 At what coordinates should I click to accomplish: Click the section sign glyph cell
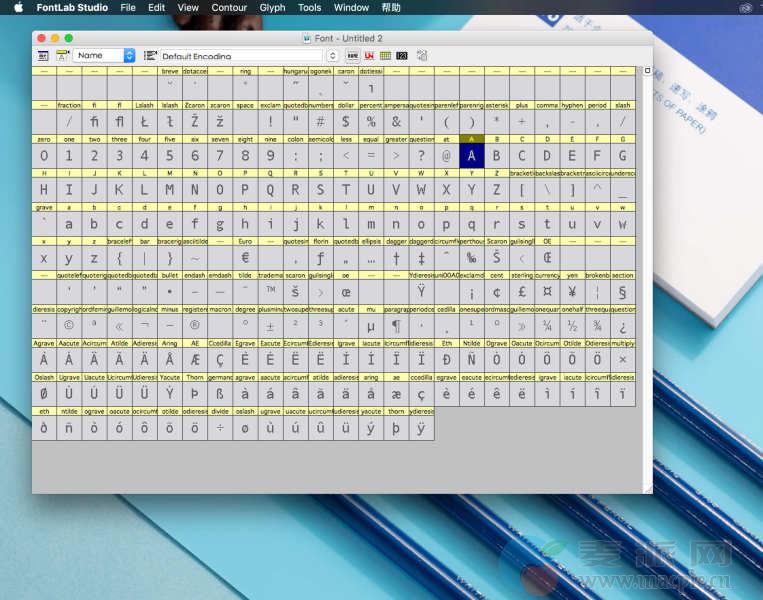coord(623,292)
